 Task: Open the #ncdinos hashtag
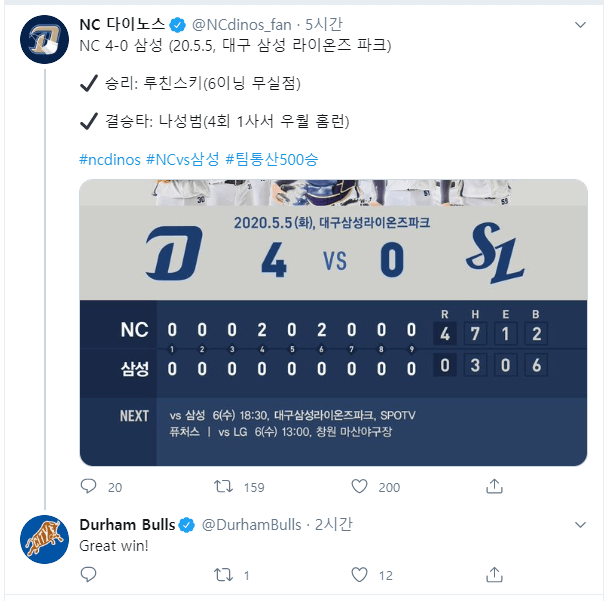110,159
